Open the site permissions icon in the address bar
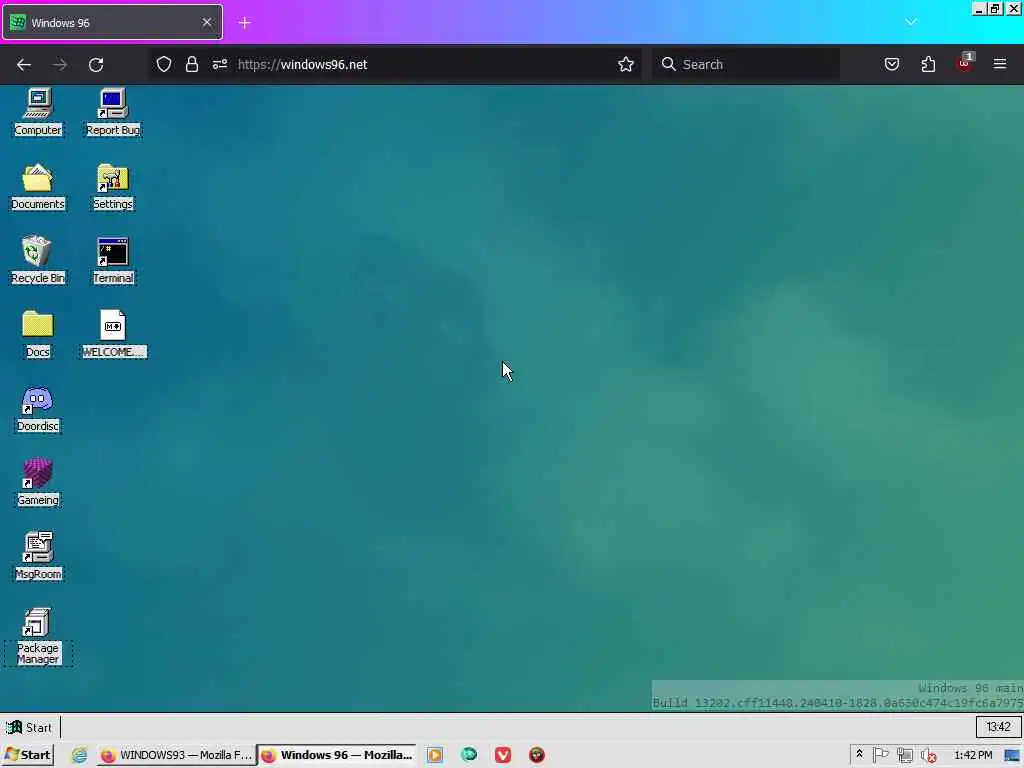The height and width of the screenshot is (768, 1024). pos(219,64)
